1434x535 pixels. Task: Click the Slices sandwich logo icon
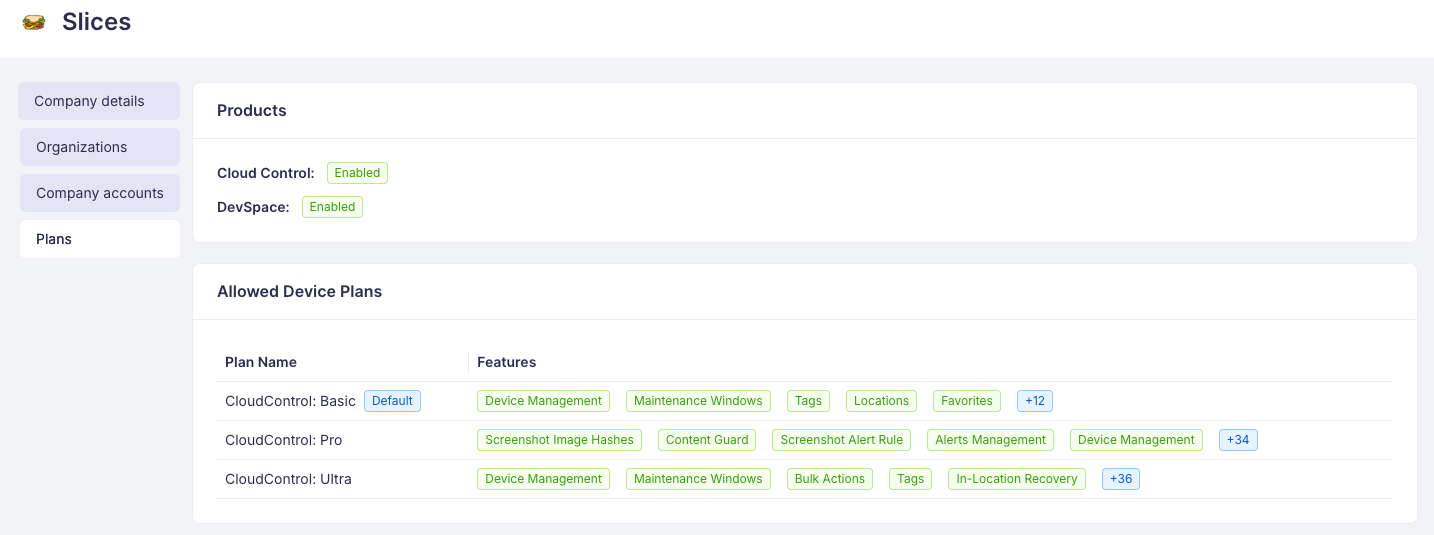[x=34, y=22]
